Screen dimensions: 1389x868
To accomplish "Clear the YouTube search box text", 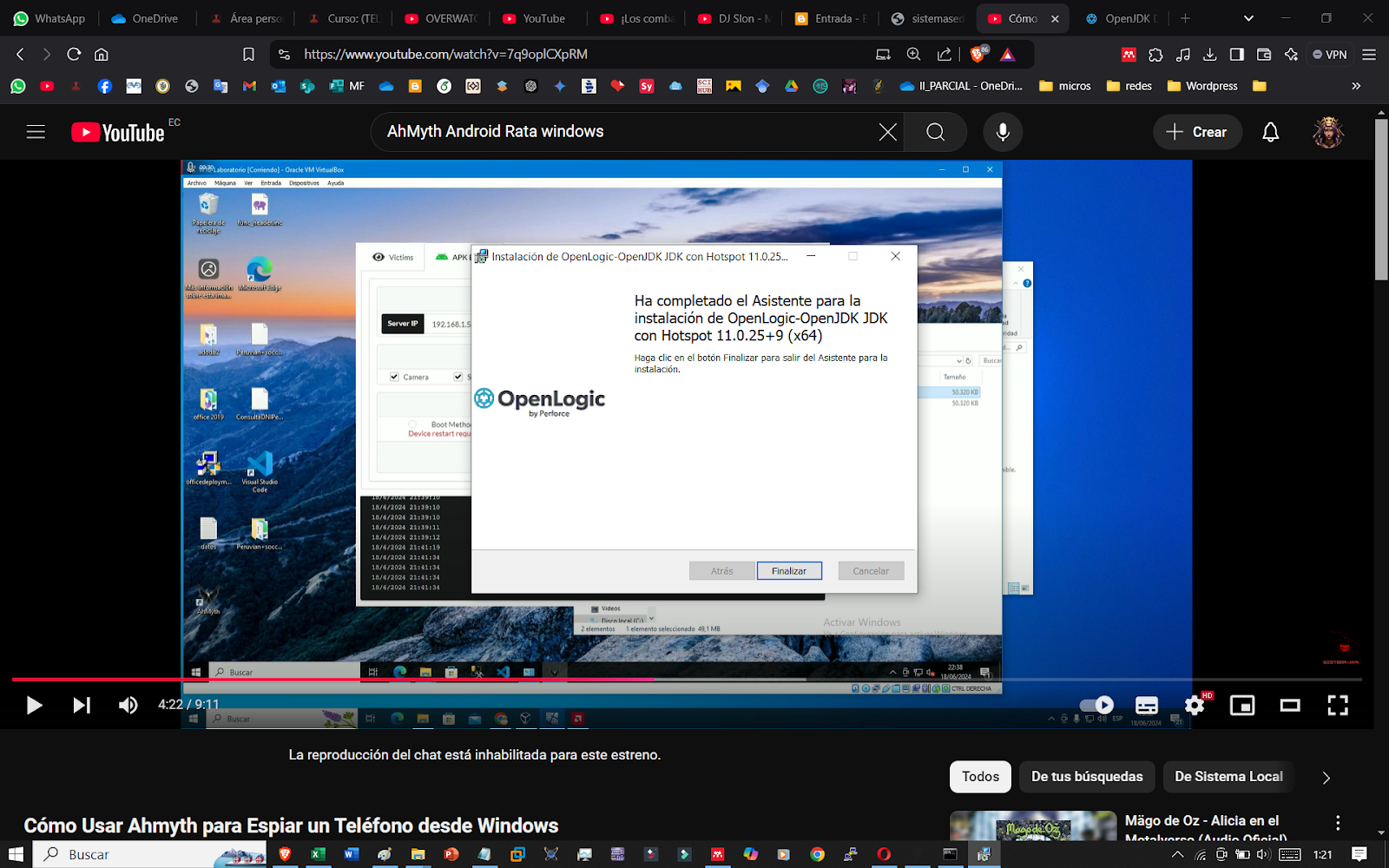I will coord(887,132).
